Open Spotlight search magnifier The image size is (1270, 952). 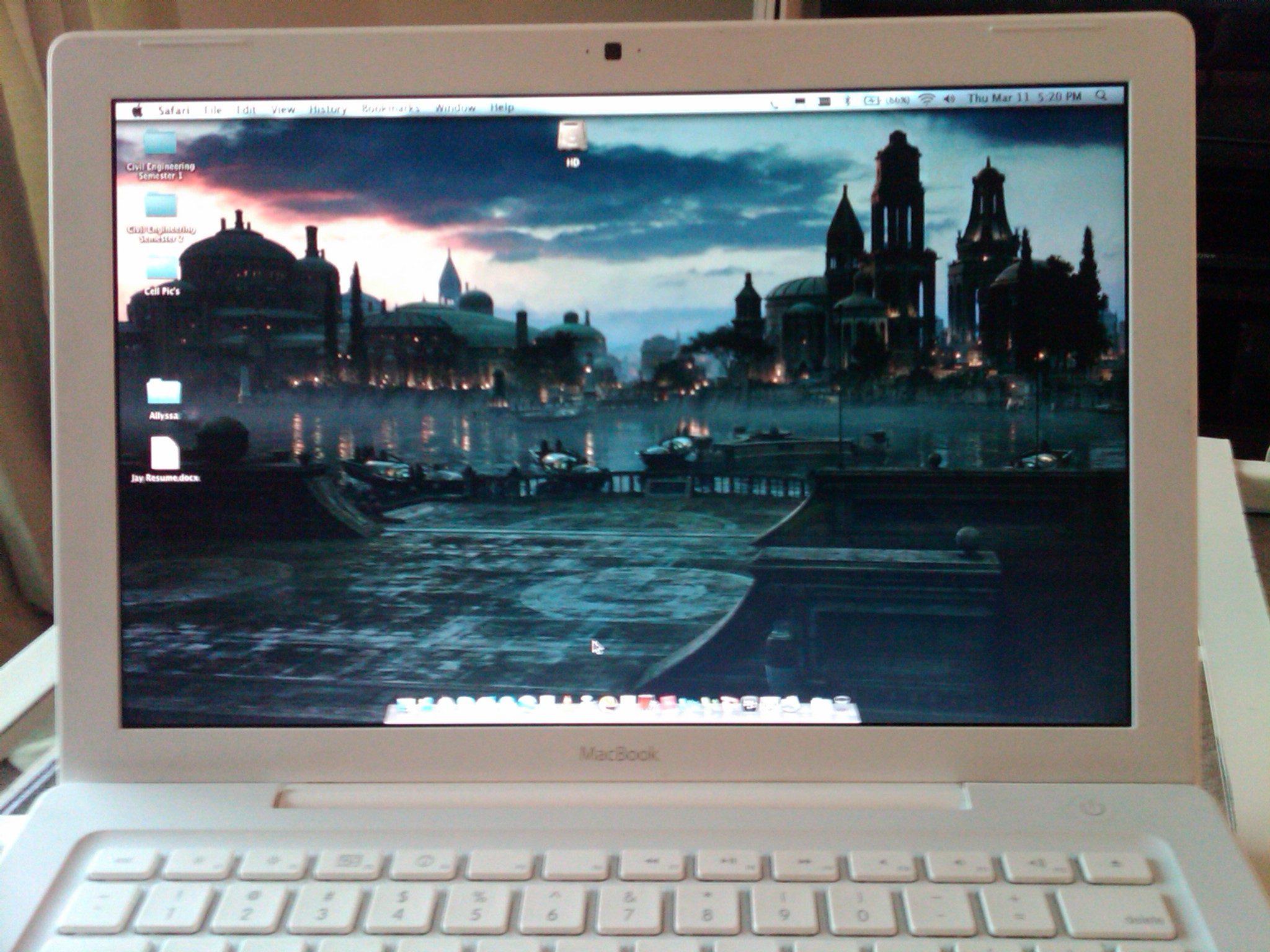(1101, 95)
